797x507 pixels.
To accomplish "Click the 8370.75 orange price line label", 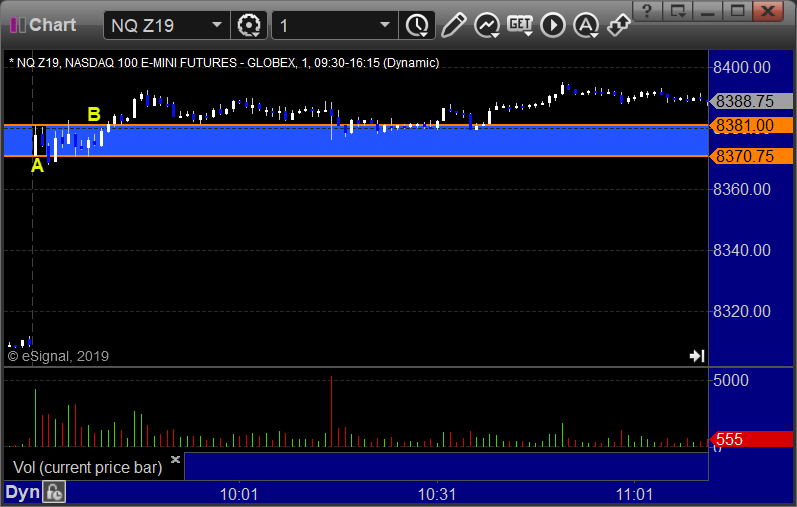I will click(x=751, y=156).
